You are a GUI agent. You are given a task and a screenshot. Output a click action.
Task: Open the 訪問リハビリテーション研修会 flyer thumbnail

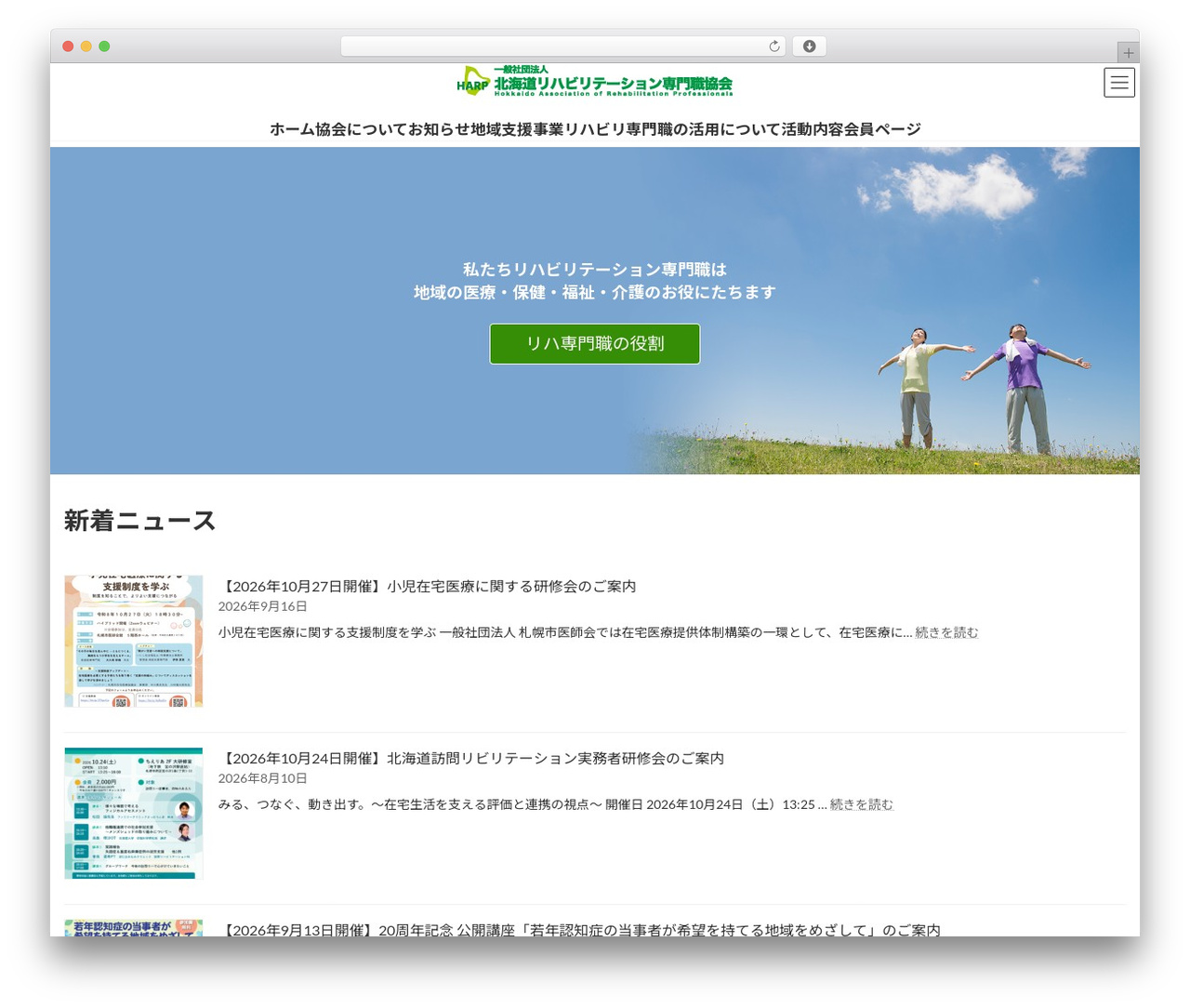coord(134,813)
